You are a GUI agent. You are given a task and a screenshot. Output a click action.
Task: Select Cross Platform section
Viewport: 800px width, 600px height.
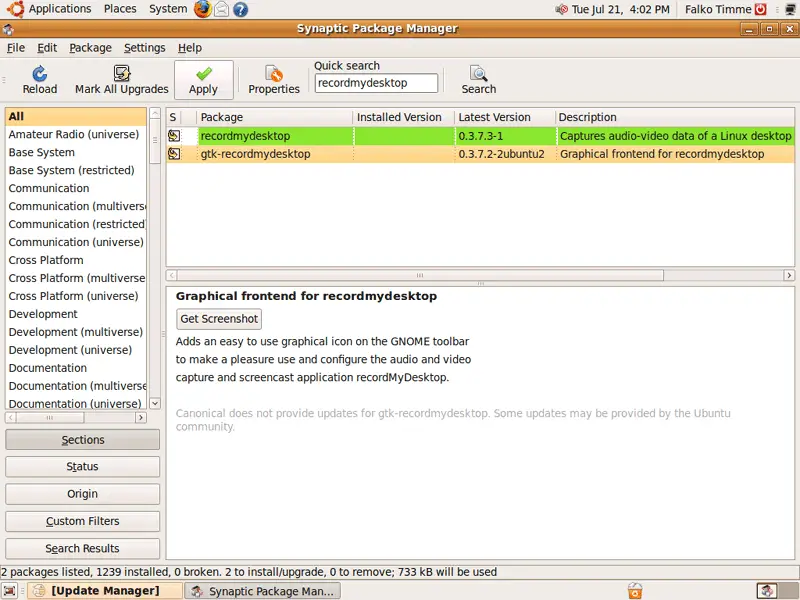(76, 260)
